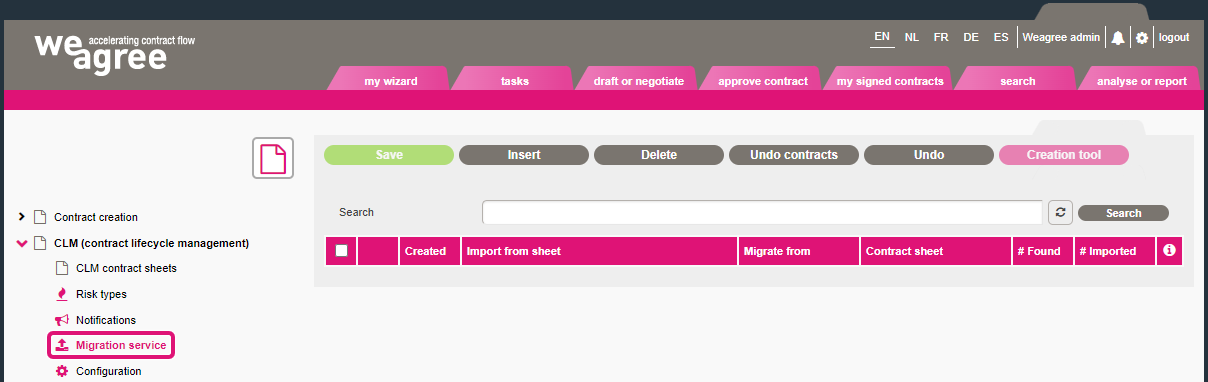Viewport: 1208px width, 382px height.
Task: Sort by Import from sheet column header
Action: 600,251
